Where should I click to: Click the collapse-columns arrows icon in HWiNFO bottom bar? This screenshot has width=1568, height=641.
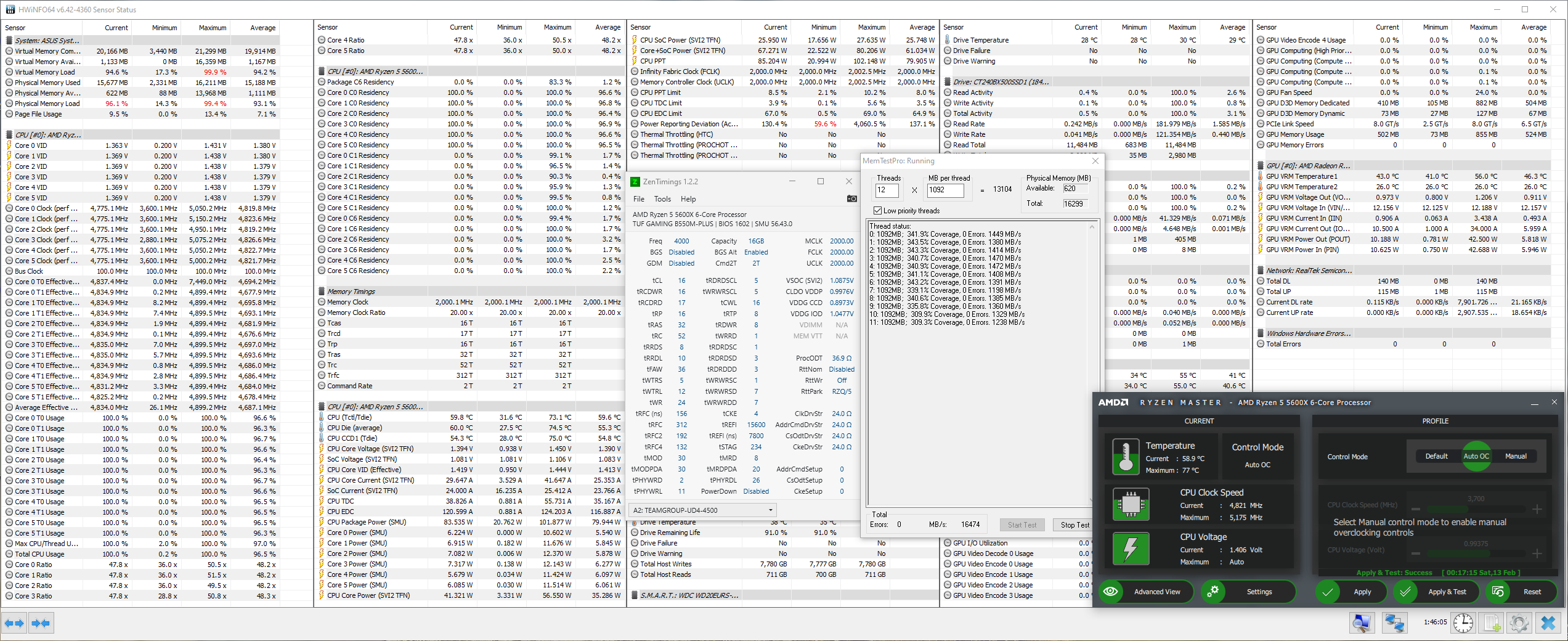(x=41, y=623)
